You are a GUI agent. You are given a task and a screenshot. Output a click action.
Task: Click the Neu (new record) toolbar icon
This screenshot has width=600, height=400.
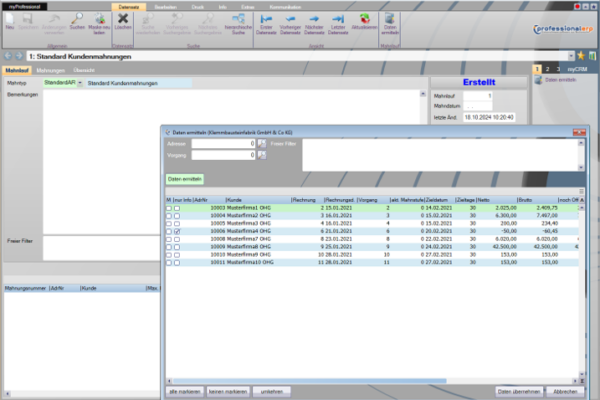click(9, 19)
